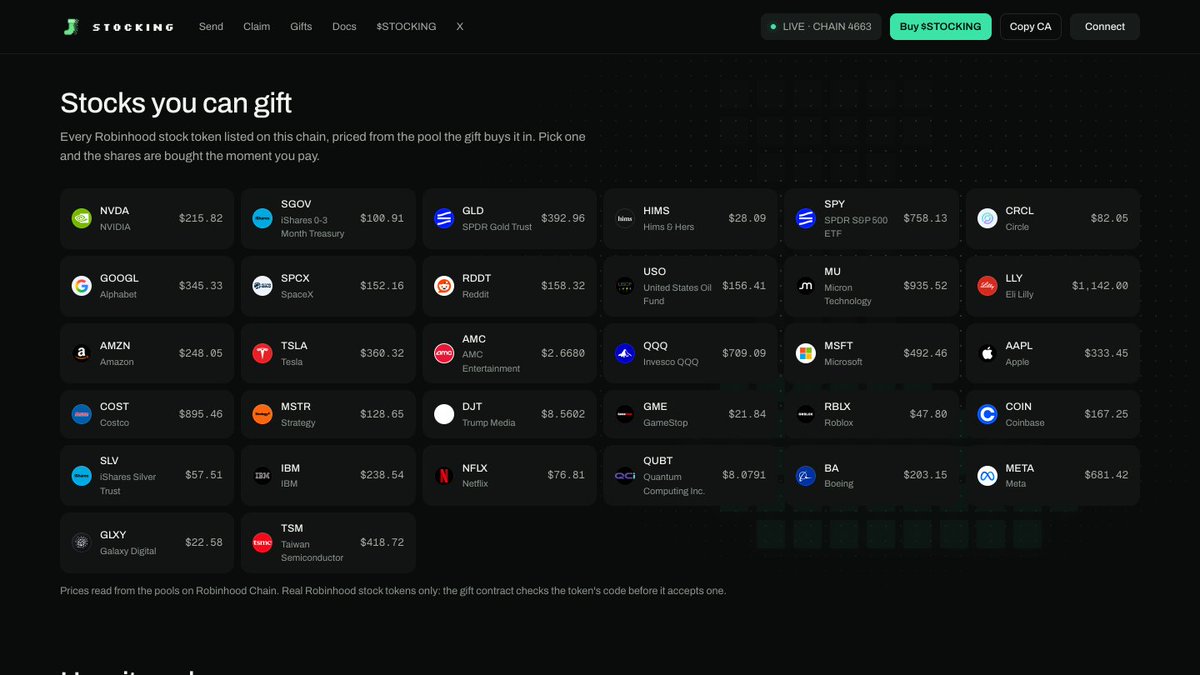This screenshot has height=675, width=1200.
Task: Click the Hims & Hers logo icon
Action: [625, 218]
